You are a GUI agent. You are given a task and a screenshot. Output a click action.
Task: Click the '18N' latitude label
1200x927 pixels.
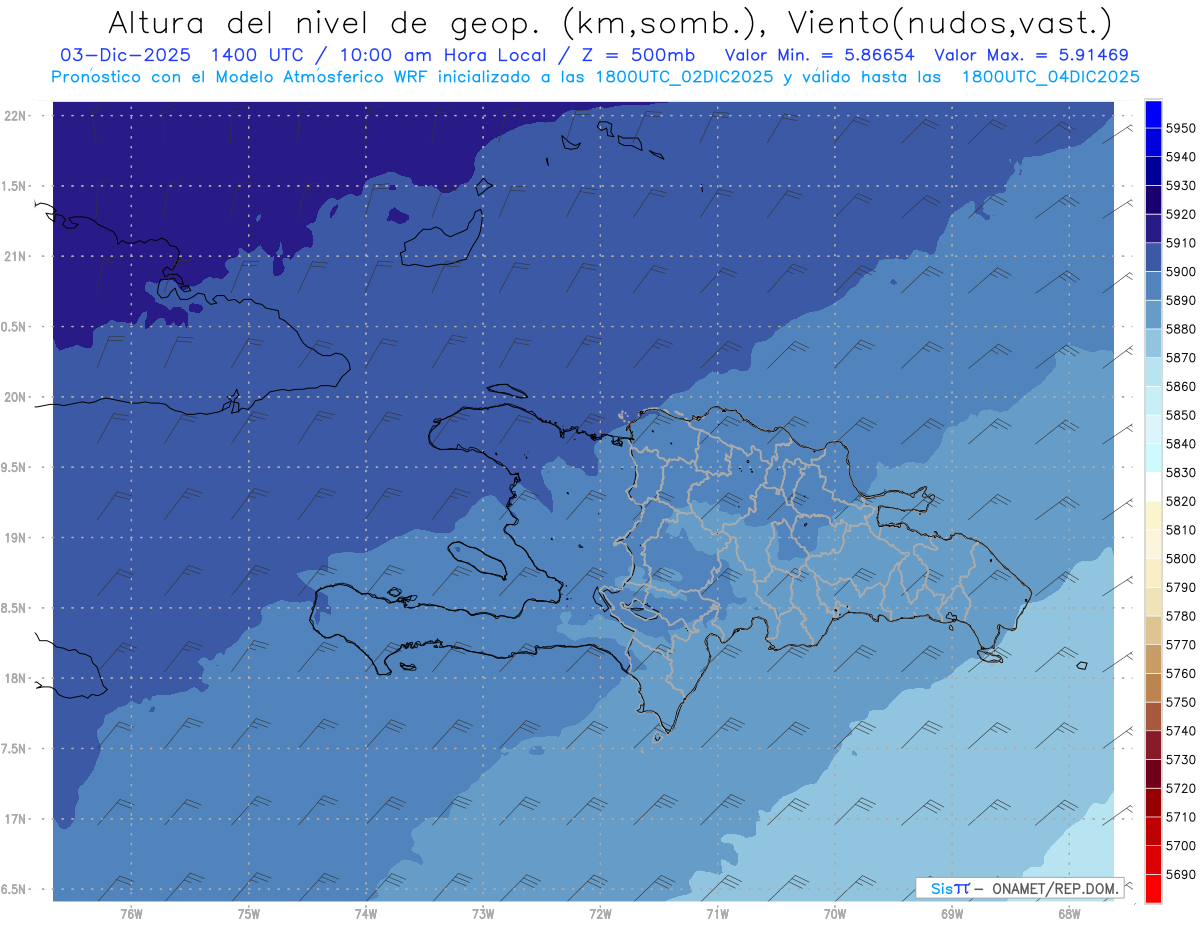(16, 678)
